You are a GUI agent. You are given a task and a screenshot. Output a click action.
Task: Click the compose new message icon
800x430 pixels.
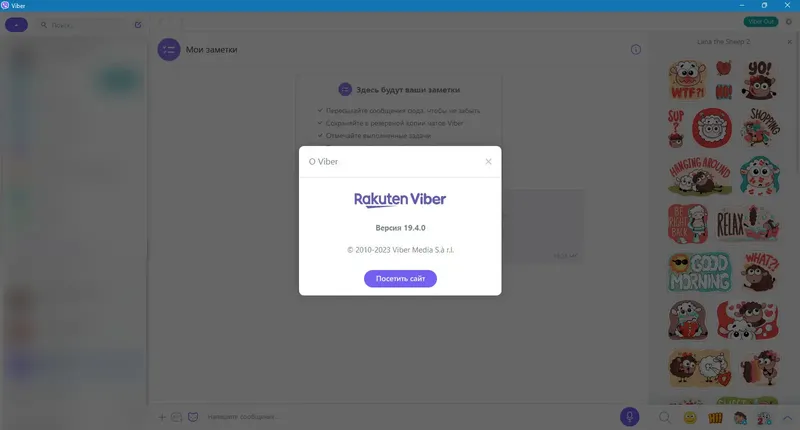click(138, 24)
